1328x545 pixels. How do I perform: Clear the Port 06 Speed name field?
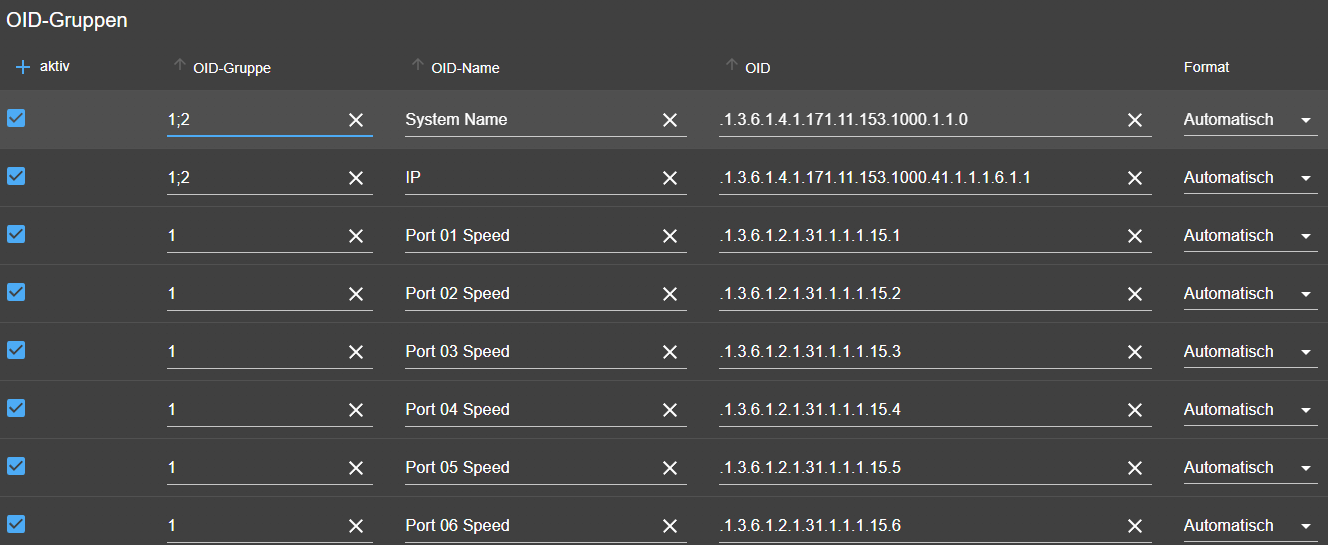tap(670, 526)
